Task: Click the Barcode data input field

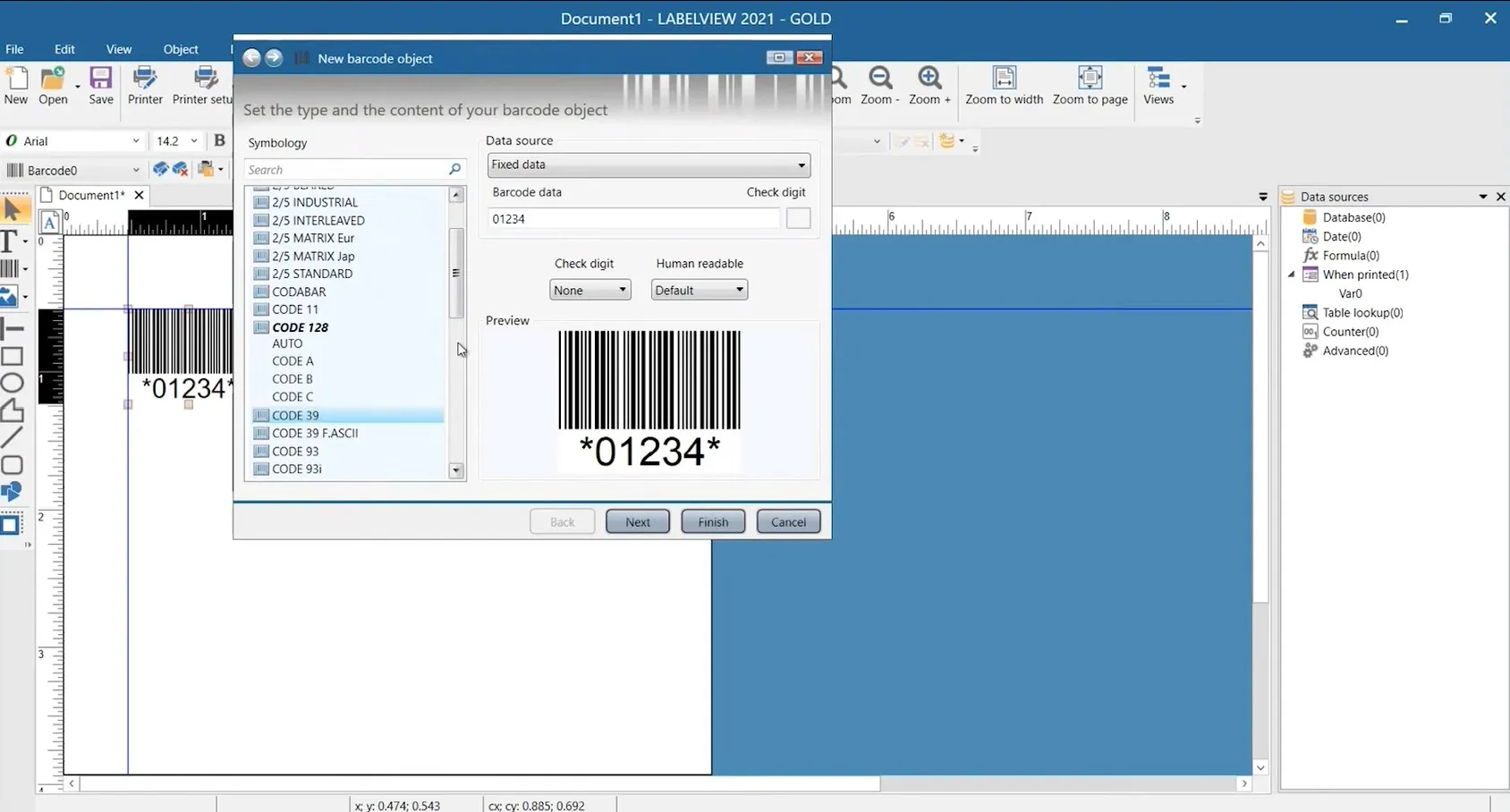Action: (x=633, y=218)
